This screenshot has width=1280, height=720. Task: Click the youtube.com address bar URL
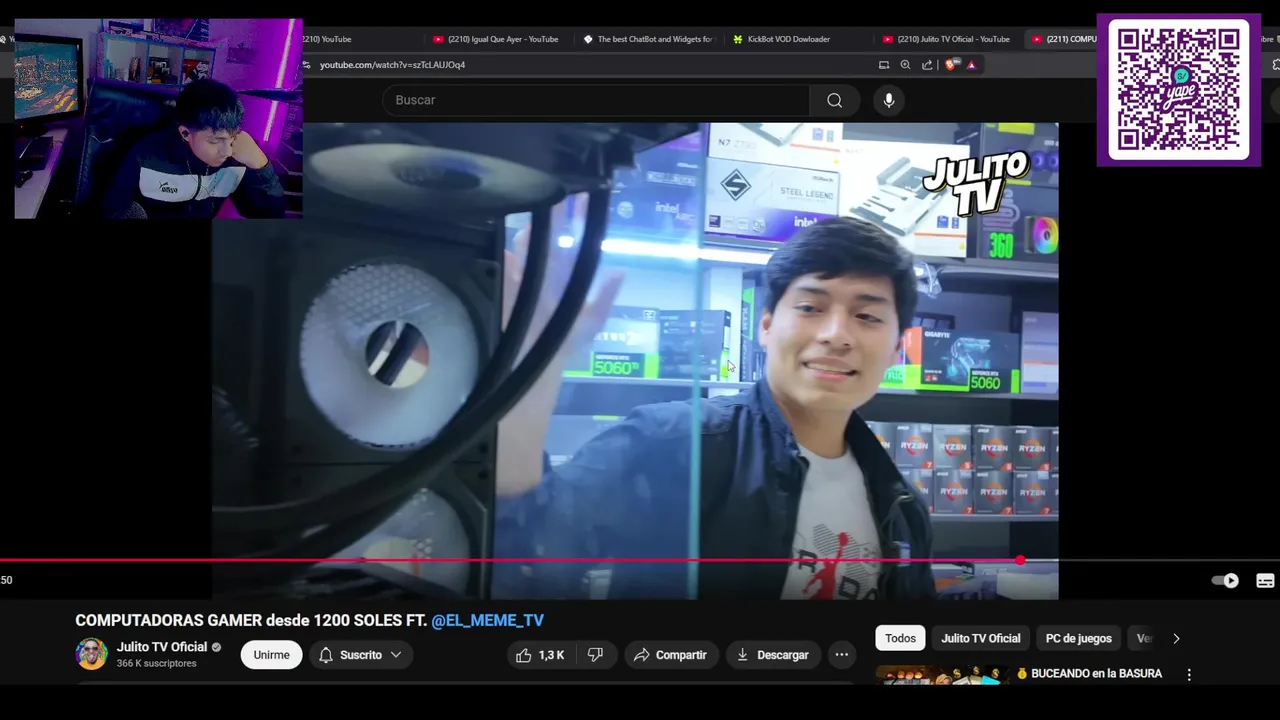coord(392,65)
